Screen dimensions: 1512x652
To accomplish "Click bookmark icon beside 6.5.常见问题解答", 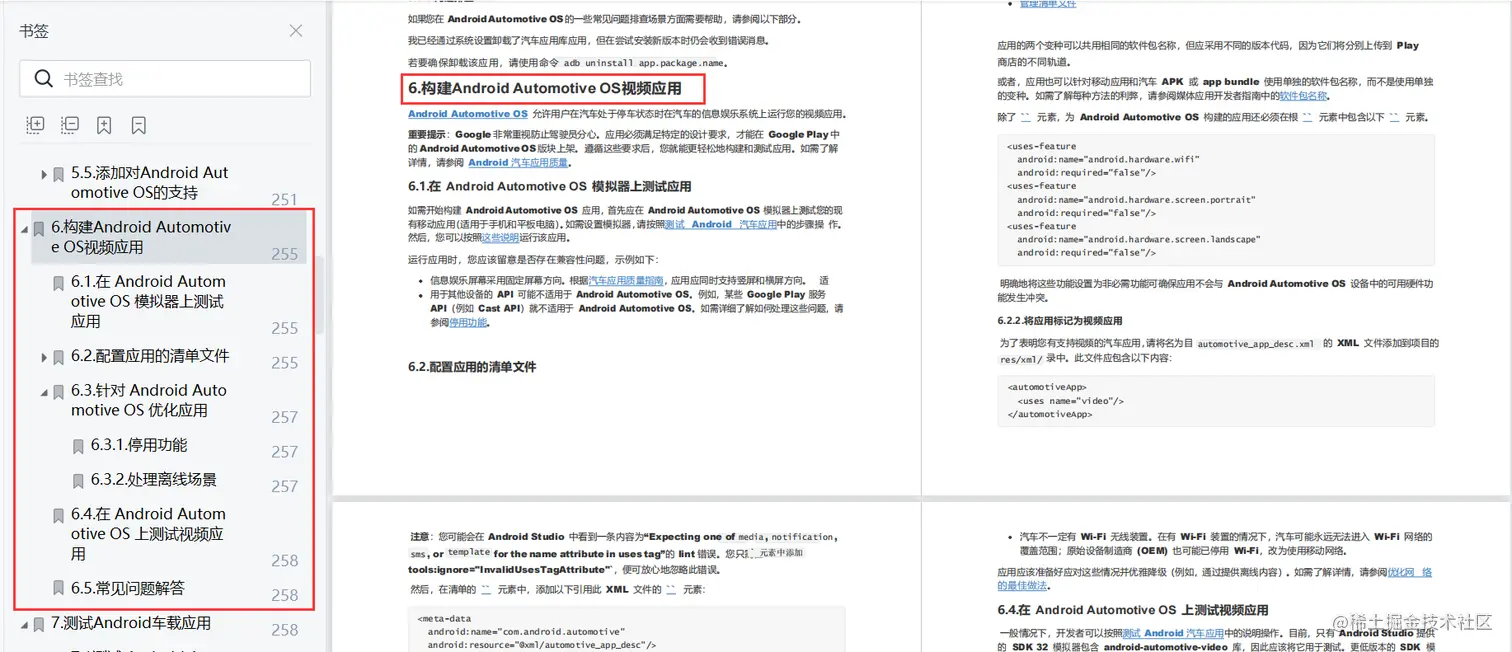I will click(x=59, y=588).
